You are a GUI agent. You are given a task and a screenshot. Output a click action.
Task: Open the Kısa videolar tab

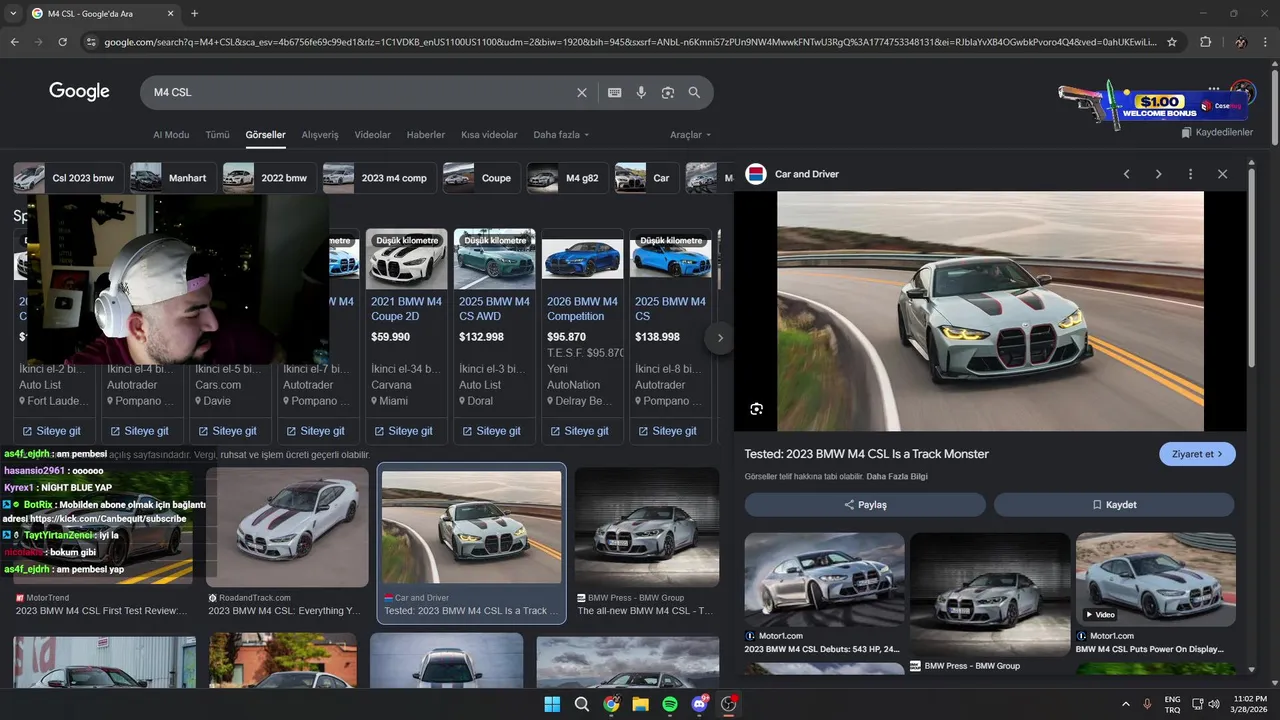coord(489,135)
